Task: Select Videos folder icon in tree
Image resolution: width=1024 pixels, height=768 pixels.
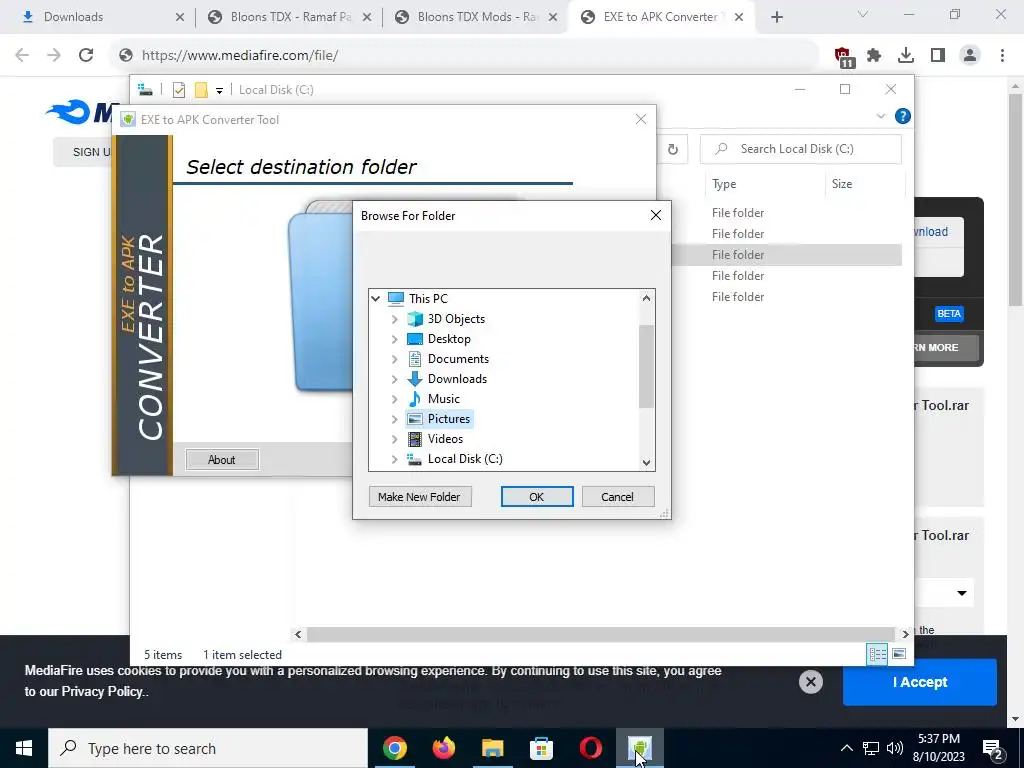Action: tap(415, 439)
